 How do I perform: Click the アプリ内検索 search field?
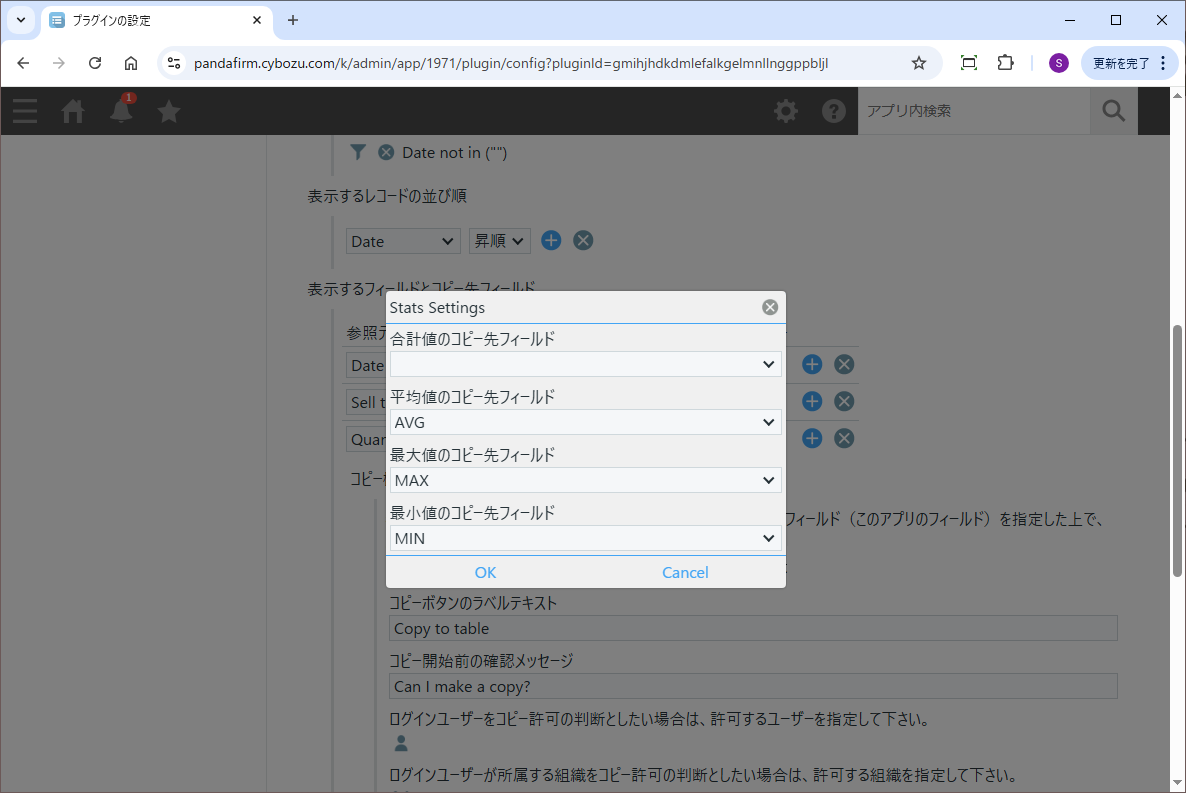tap(972, 111)
